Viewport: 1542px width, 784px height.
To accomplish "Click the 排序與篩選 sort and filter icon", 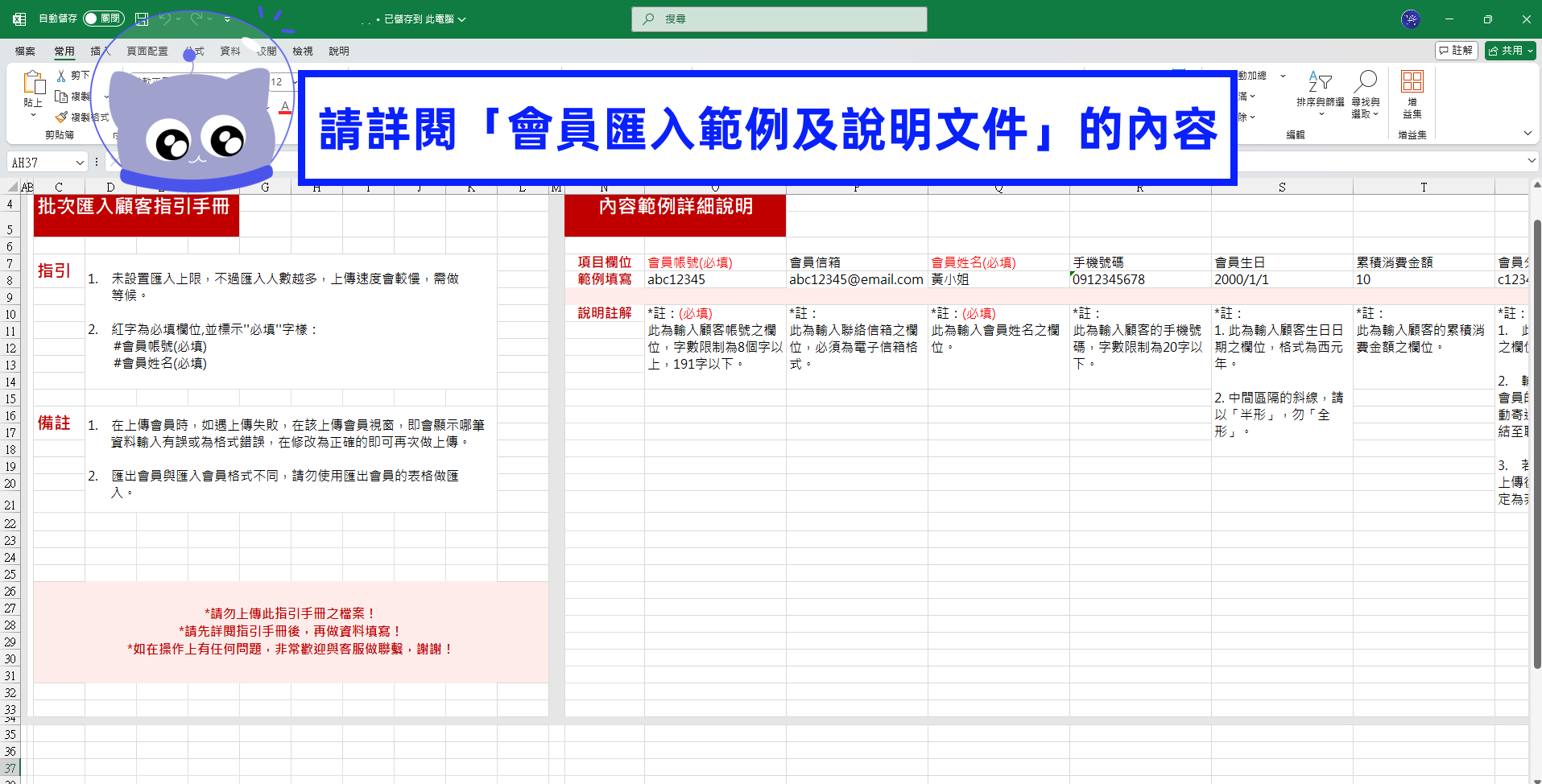I will [x=1320, y=81].
